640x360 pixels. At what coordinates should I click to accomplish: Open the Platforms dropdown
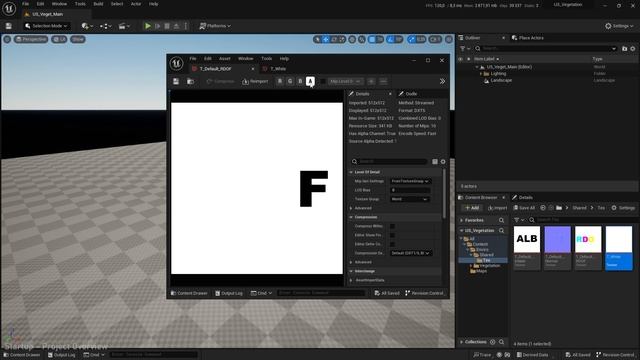(215, 26)
